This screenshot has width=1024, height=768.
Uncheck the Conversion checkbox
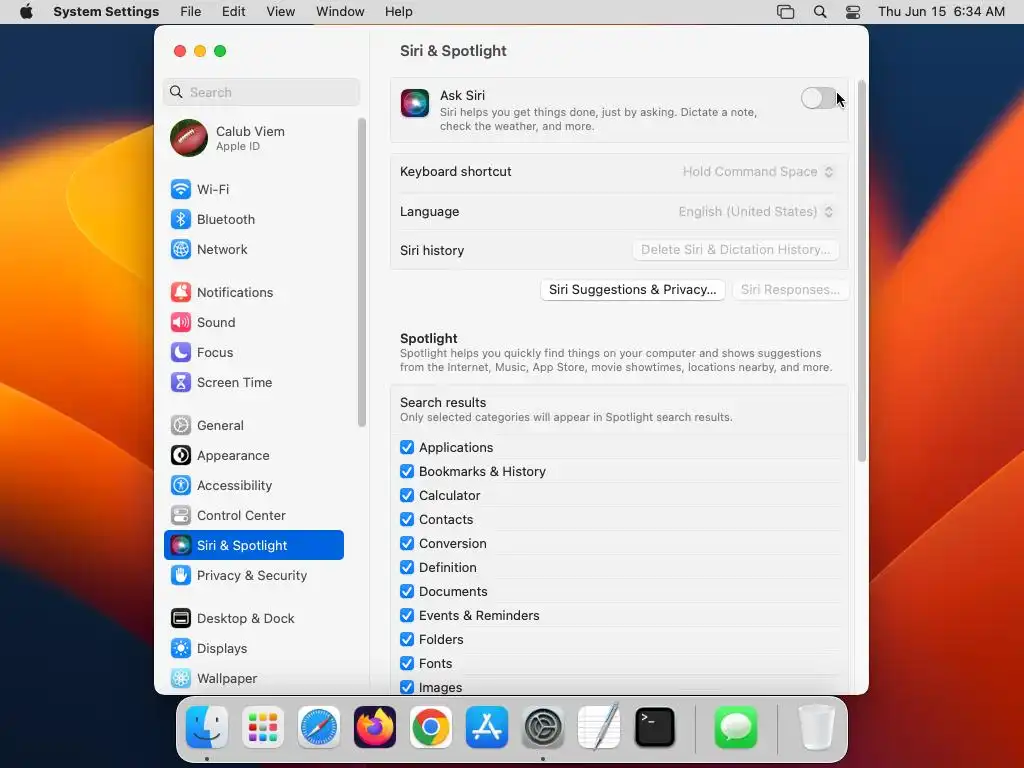(407, 543)
